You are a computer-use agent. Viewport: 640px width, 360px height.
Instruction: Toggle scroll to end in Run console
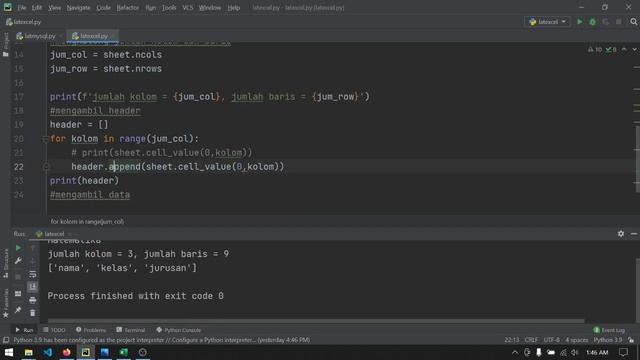33,287
